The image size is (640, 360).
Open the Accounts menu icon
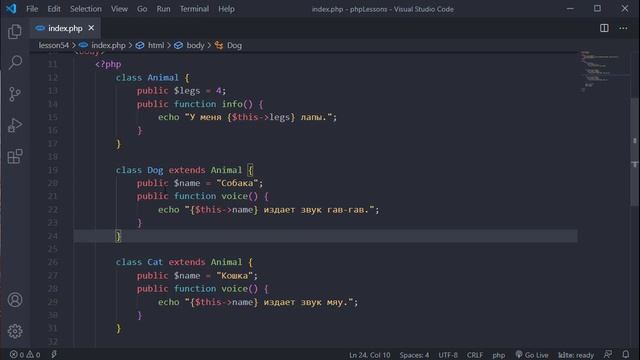pos(15,300)
